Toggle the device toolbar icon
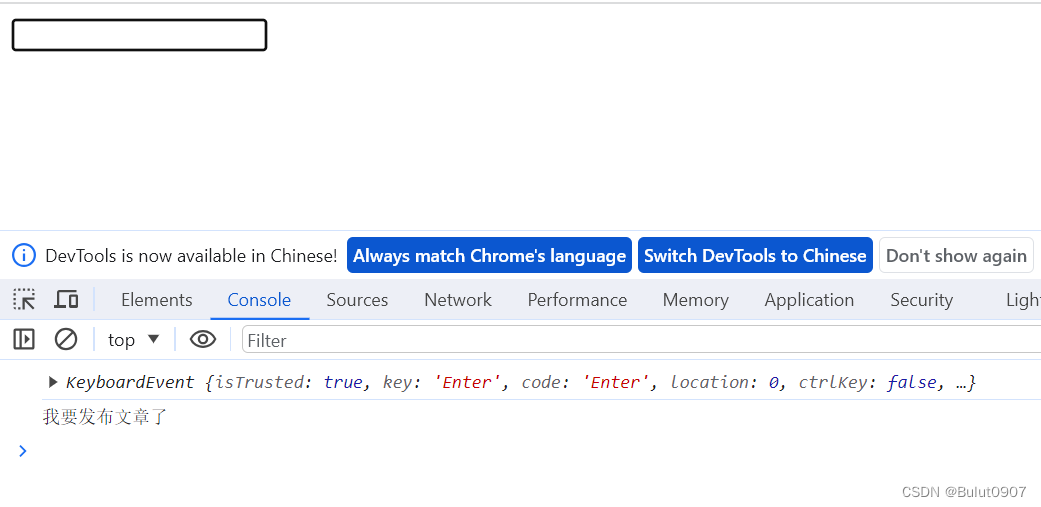Image resolution: width=1041 pixels, height=507 pixels. point(66,300)
